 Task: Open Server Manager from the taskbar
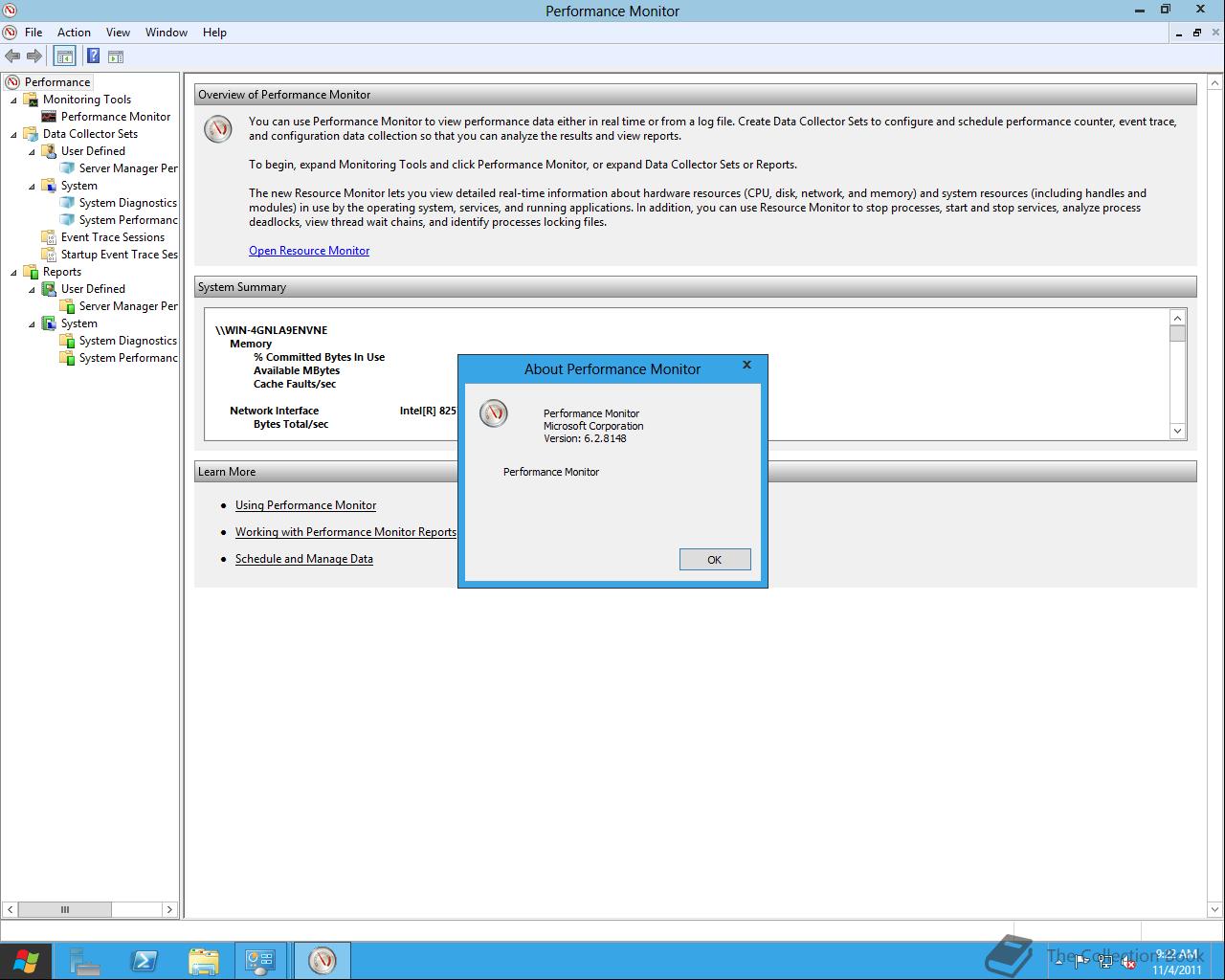(x=85, y=961)
